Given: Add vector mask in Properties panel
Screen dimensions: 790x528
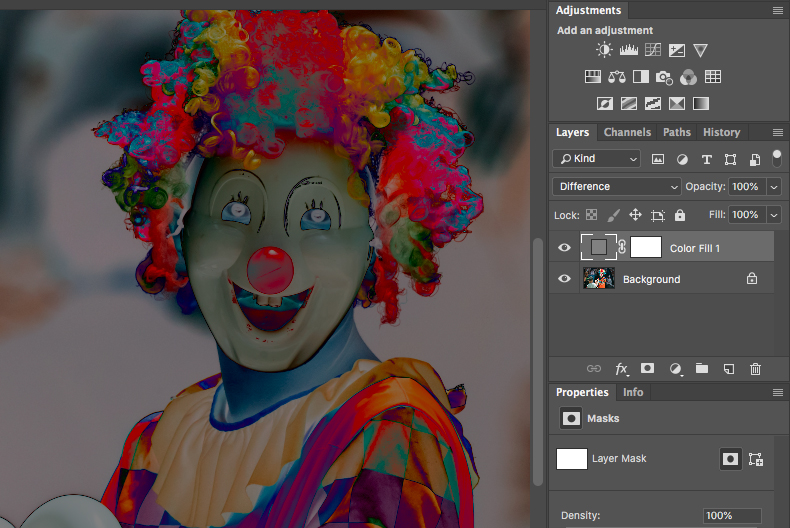Looking at the screenshot, I should [756, 459].
